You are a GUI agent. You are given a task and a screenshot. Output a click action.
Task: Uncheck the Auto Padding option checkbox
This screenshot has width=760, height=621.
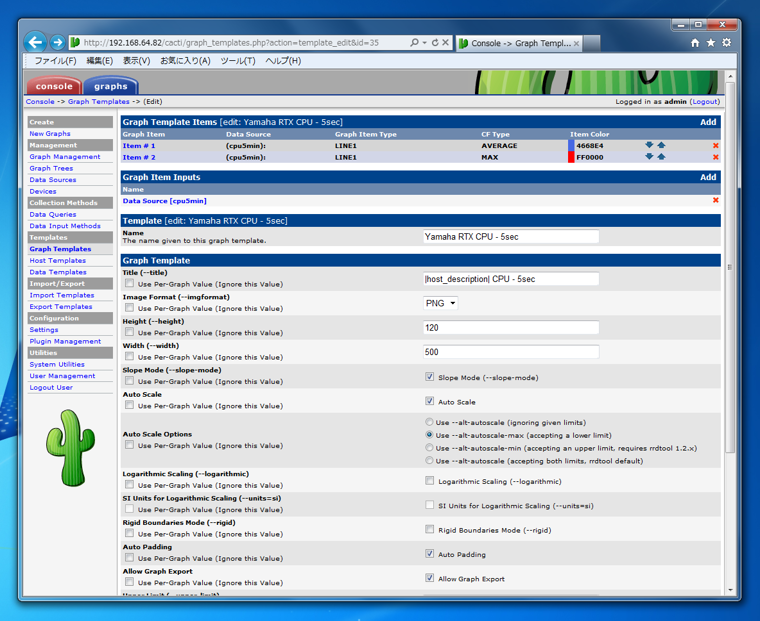coord(429,554)
